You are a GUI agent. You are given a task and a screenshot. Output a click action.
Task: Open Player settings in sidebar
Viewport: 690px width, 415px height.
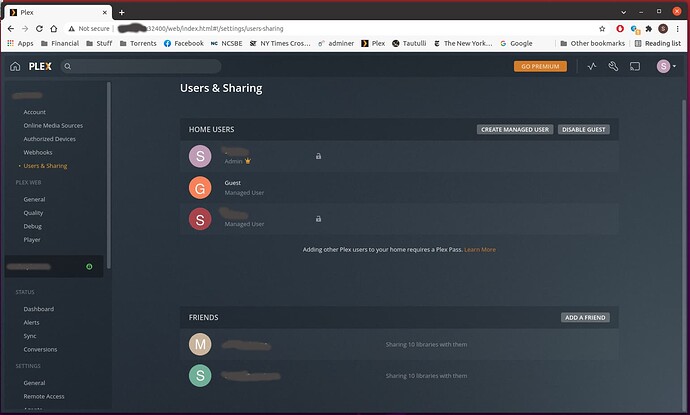[32, 240]
